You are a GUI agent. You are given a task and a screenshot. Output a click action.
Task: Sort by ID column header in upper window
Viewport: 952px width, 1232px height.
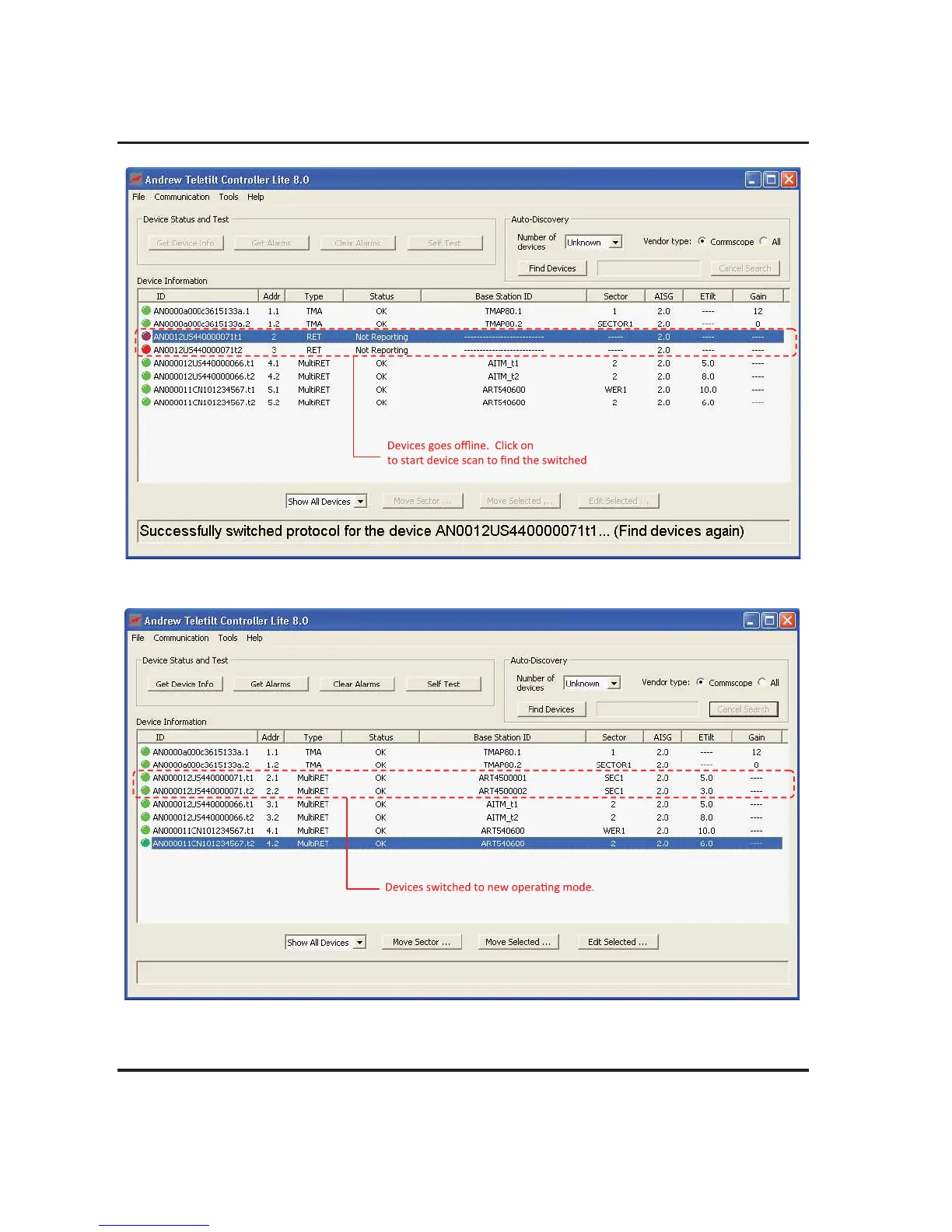(x=198, y=296)
